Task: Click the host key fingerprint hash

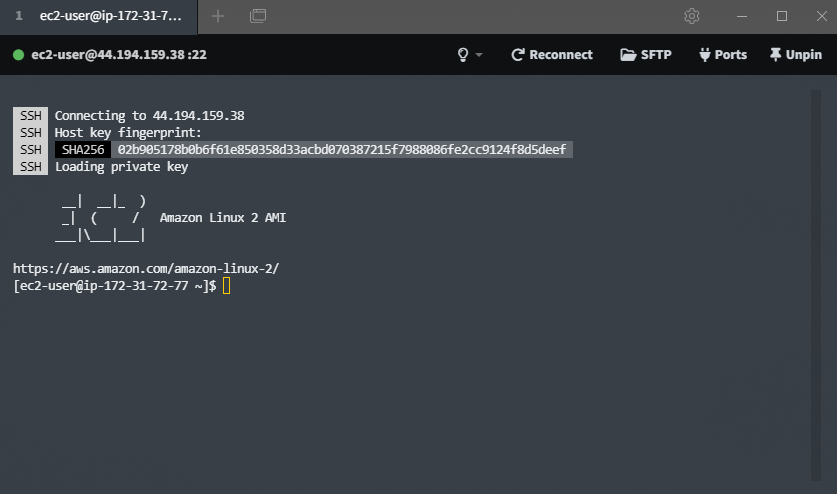Action: pos(342,150)
